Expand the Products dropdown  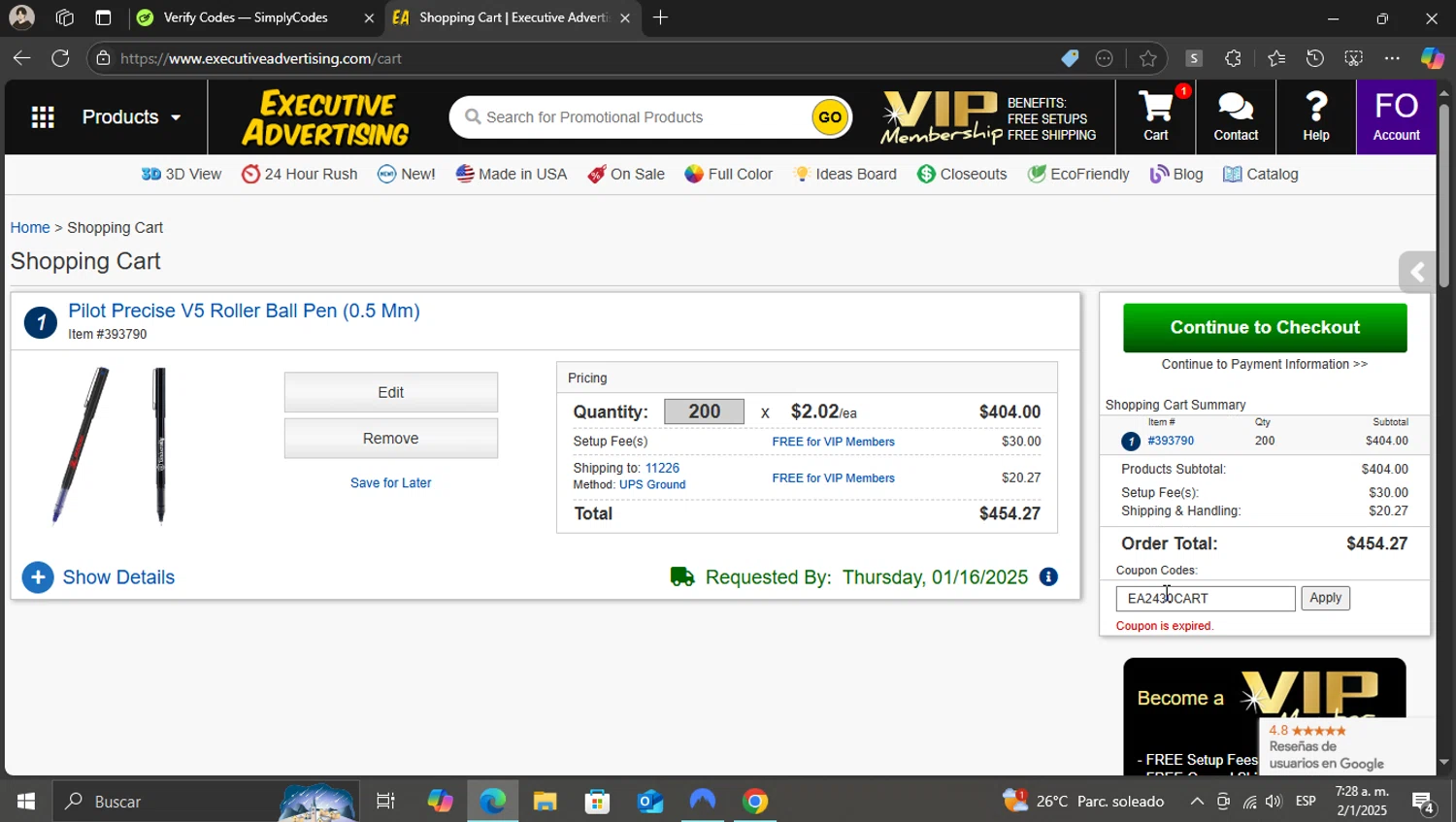(131, 117)
